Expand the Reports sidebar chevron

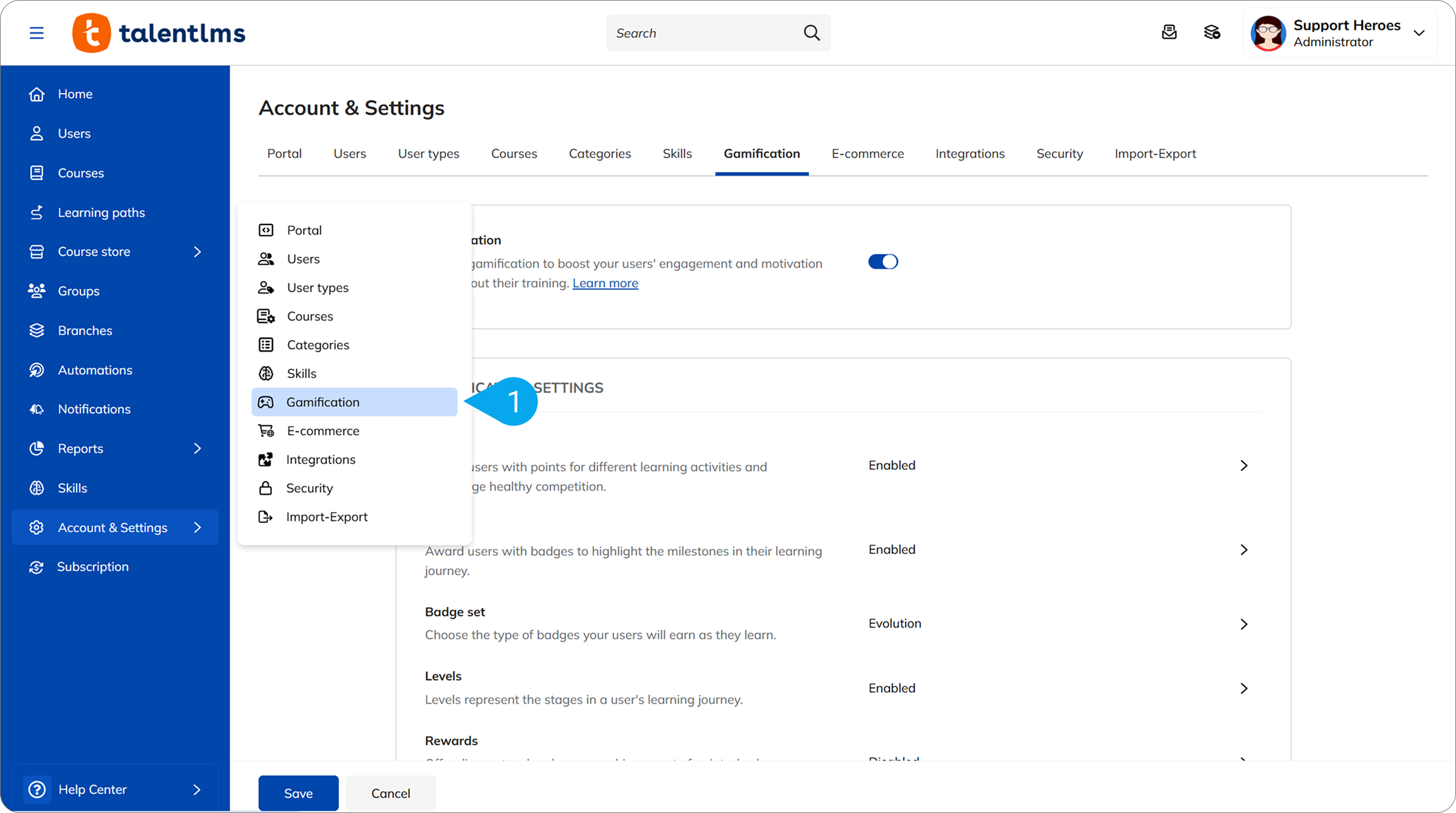click(x=197, y=448)
